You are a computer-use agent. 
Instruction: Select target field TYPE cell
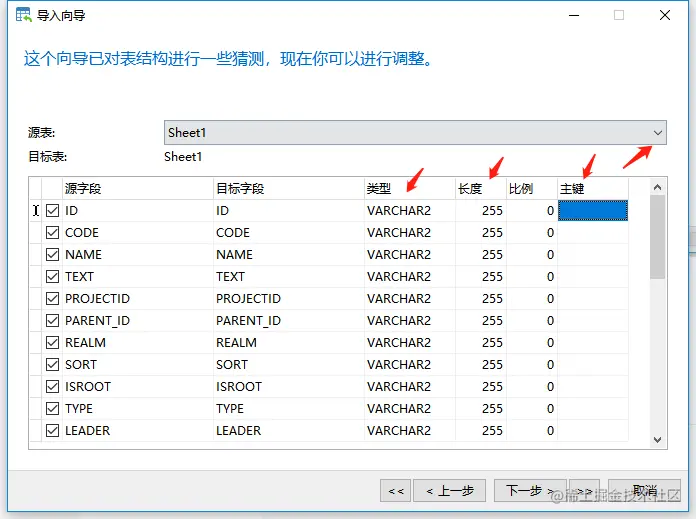(x=289, y=408)
